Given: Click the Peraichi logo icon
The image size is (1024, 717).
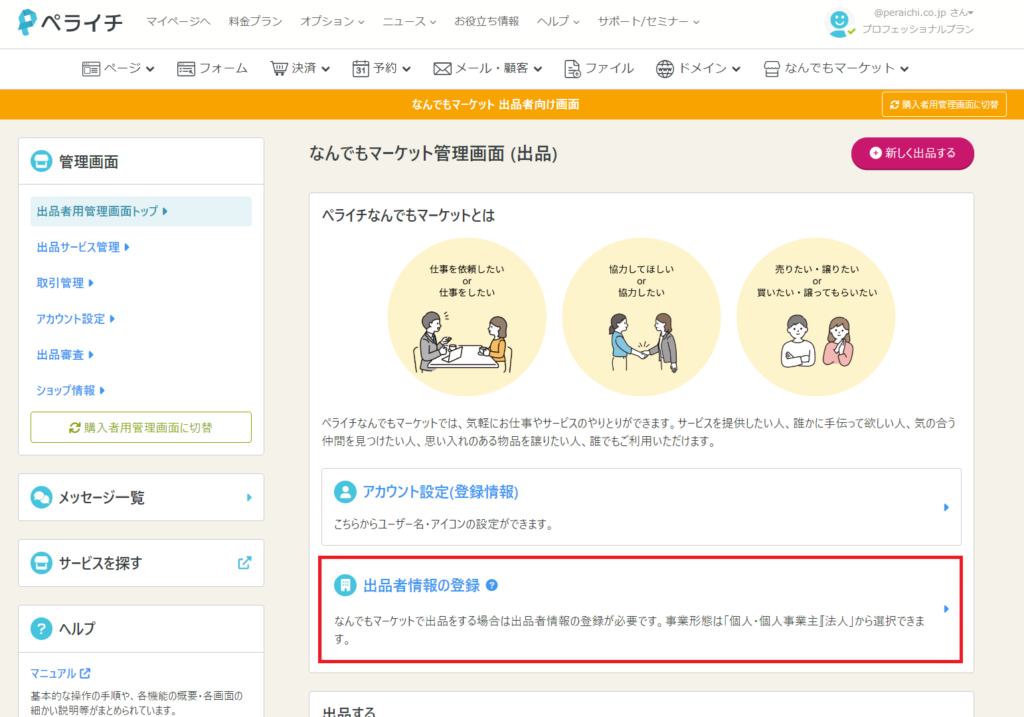Looking at the screenshot, I should pyautogui.click(x=27, y=22).
